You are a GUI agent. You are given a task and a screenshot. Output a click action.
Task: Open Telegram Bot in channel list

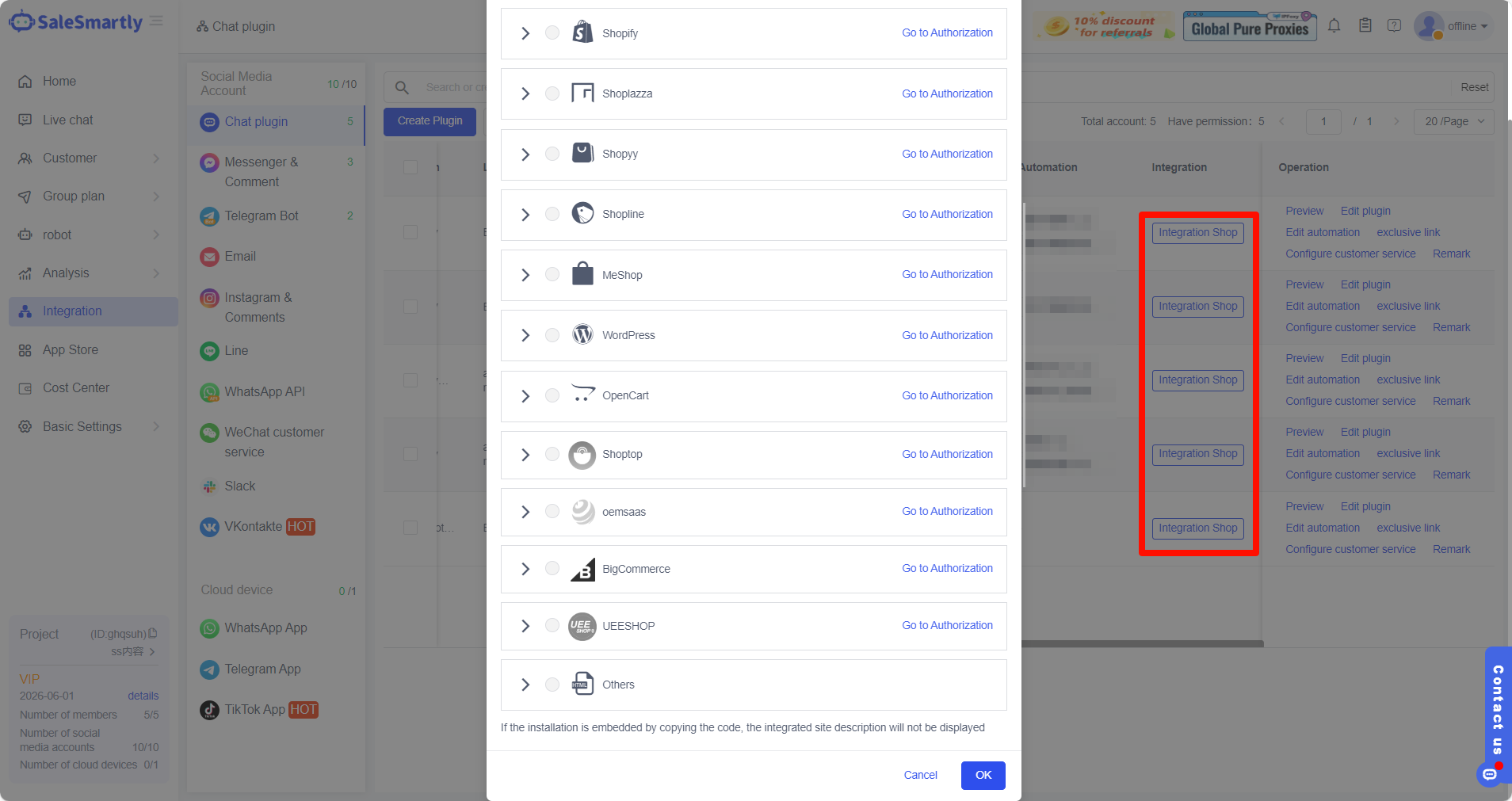click(262, 216)
